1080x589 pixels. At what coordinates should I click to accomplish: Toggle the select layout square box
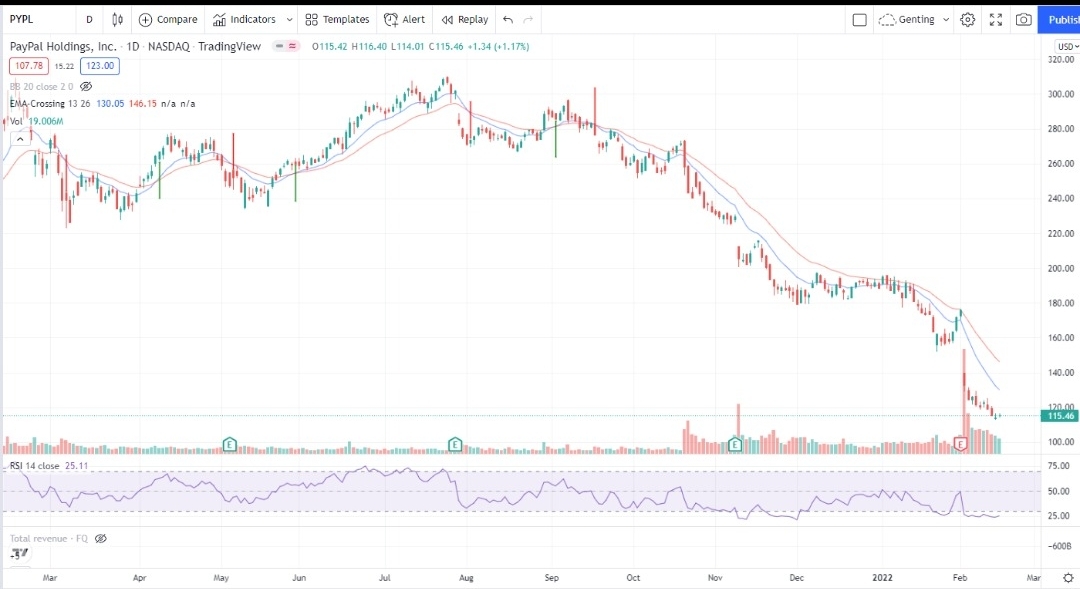pyautogui.click(x=859, y=19)
